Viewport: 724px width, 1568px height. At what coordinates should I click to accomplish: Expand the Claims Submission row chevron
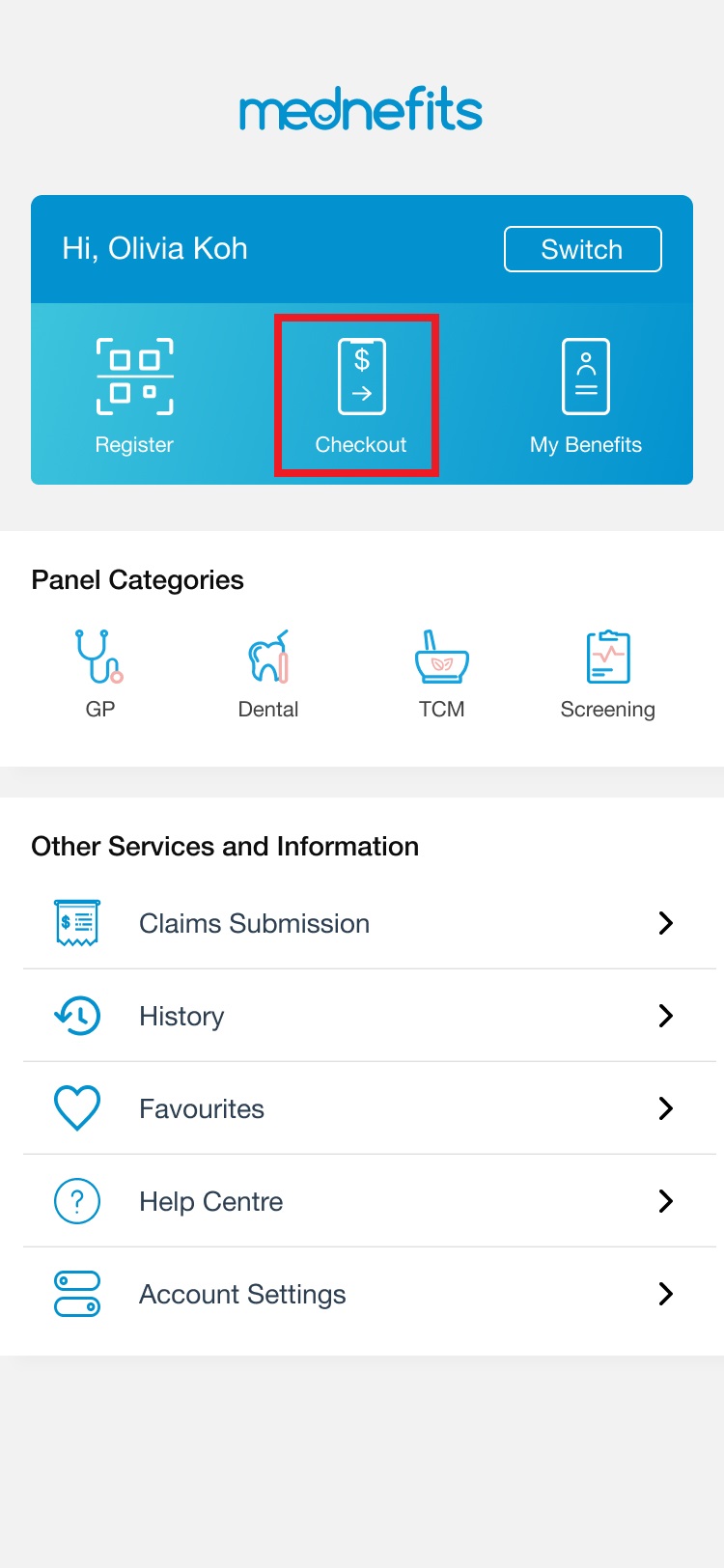pos(665,923)
